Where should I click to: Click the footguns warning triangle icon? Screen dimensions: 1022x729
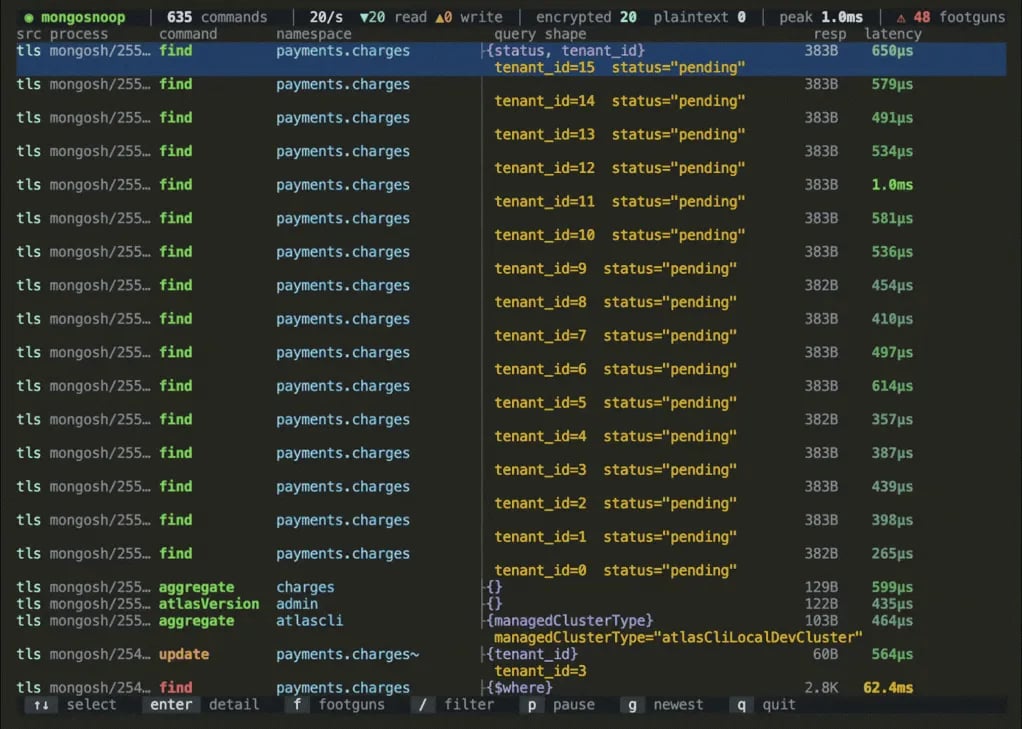pos(901,18)
